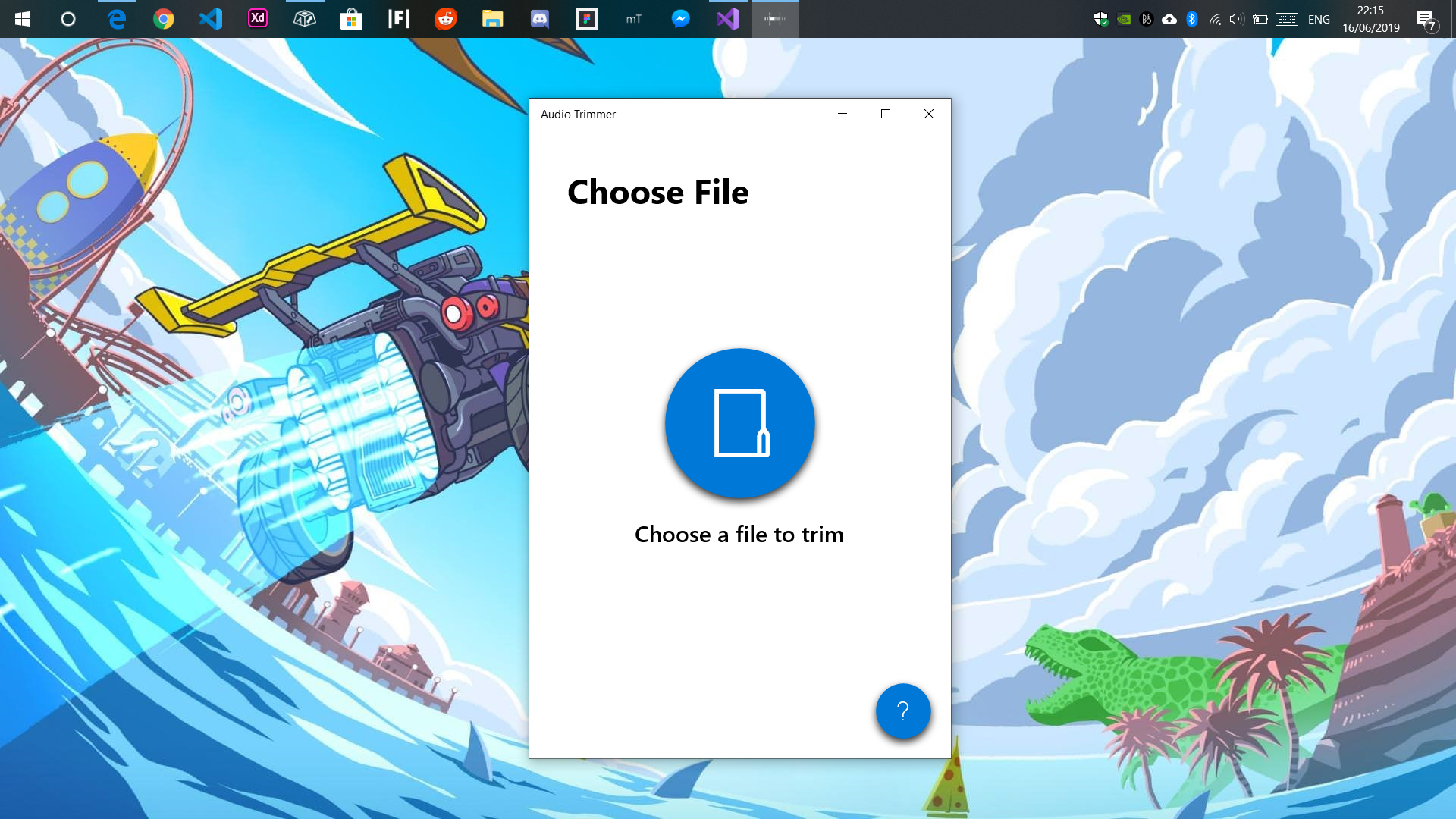The width and height of the screenshot is (1456, 819).
Task: Switch to purple Visual Studio icon
Action: click(x=727, y=18)
